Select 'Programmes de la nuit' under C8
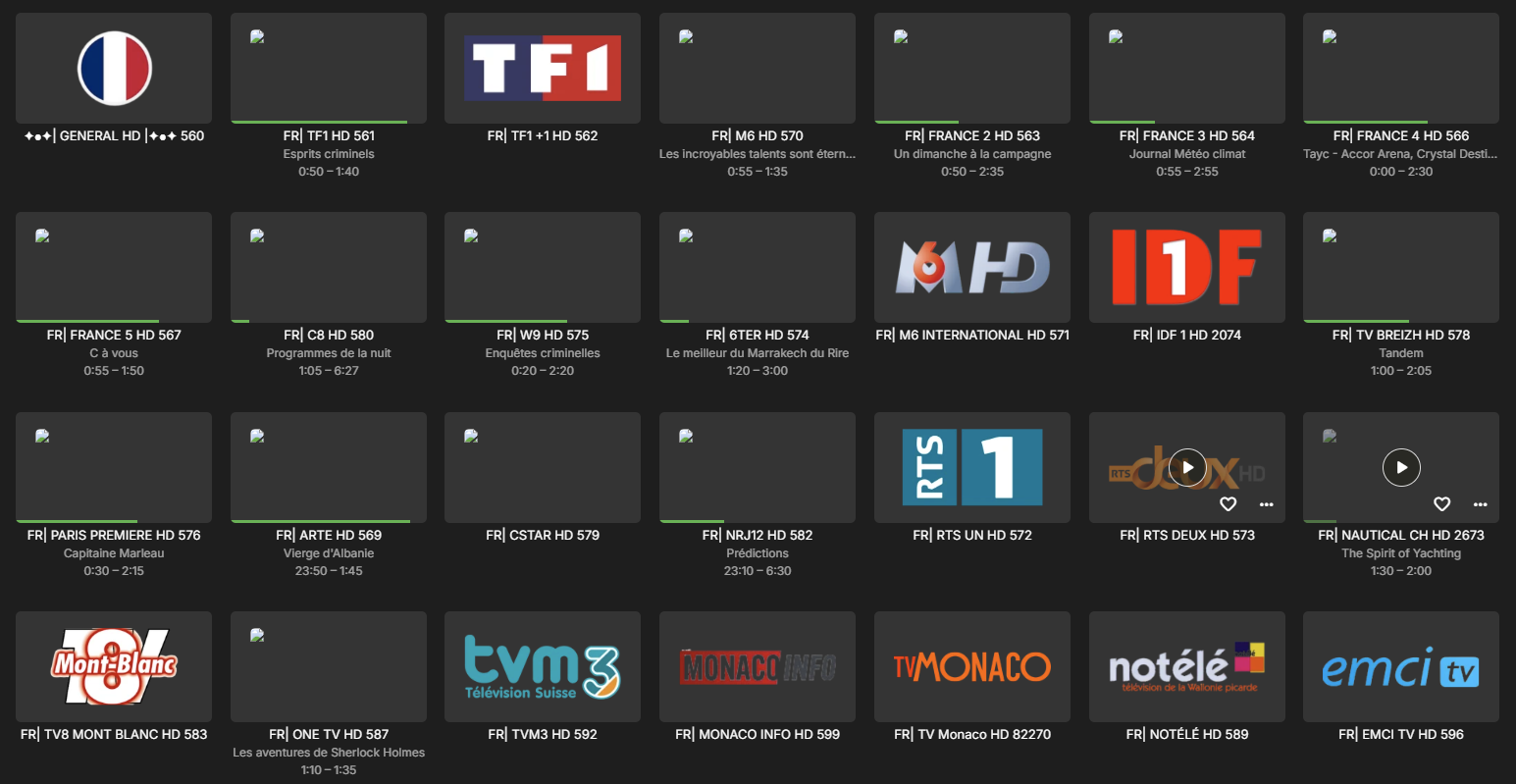Image resolution: width=1516 pixels, height=784 pixels. click(x=329, y=353)
